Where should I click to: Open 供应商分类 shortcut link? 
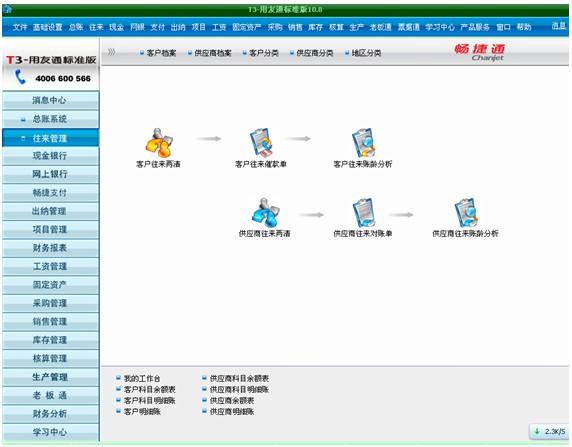(x=312, y=53)
